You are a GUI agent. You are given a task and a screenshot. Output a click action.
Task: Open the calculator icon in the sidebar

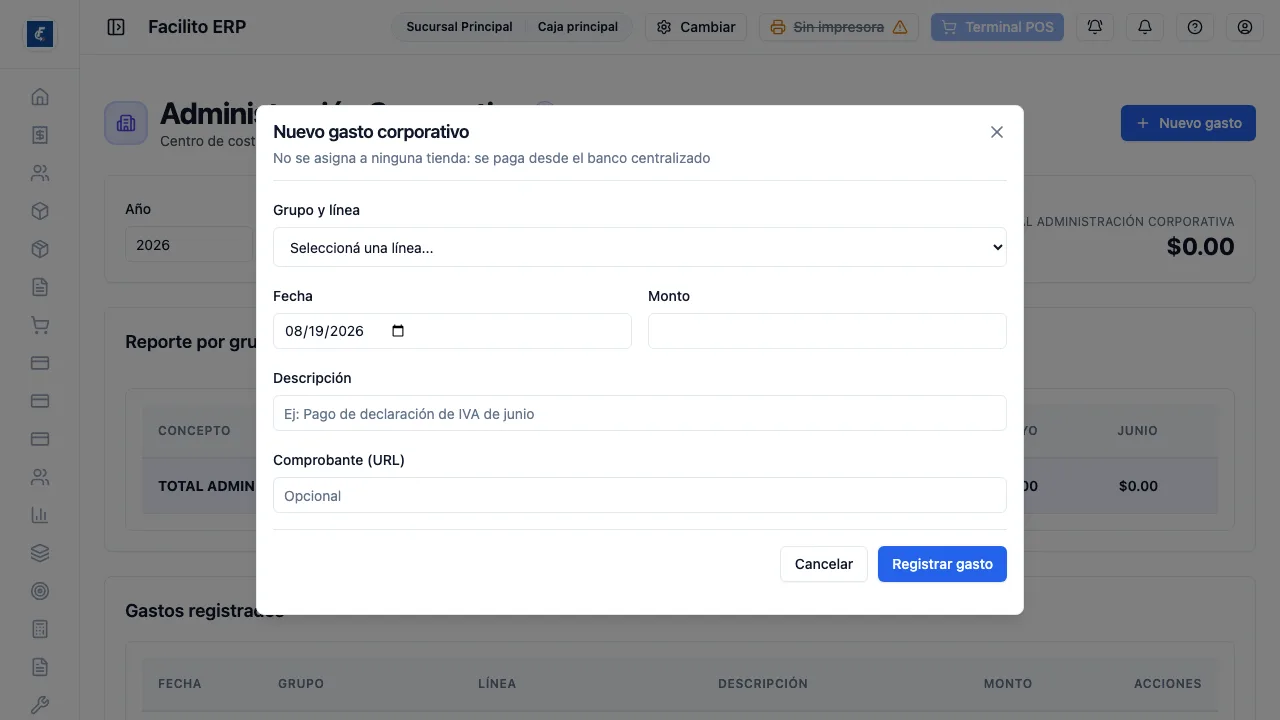[40, 629]
